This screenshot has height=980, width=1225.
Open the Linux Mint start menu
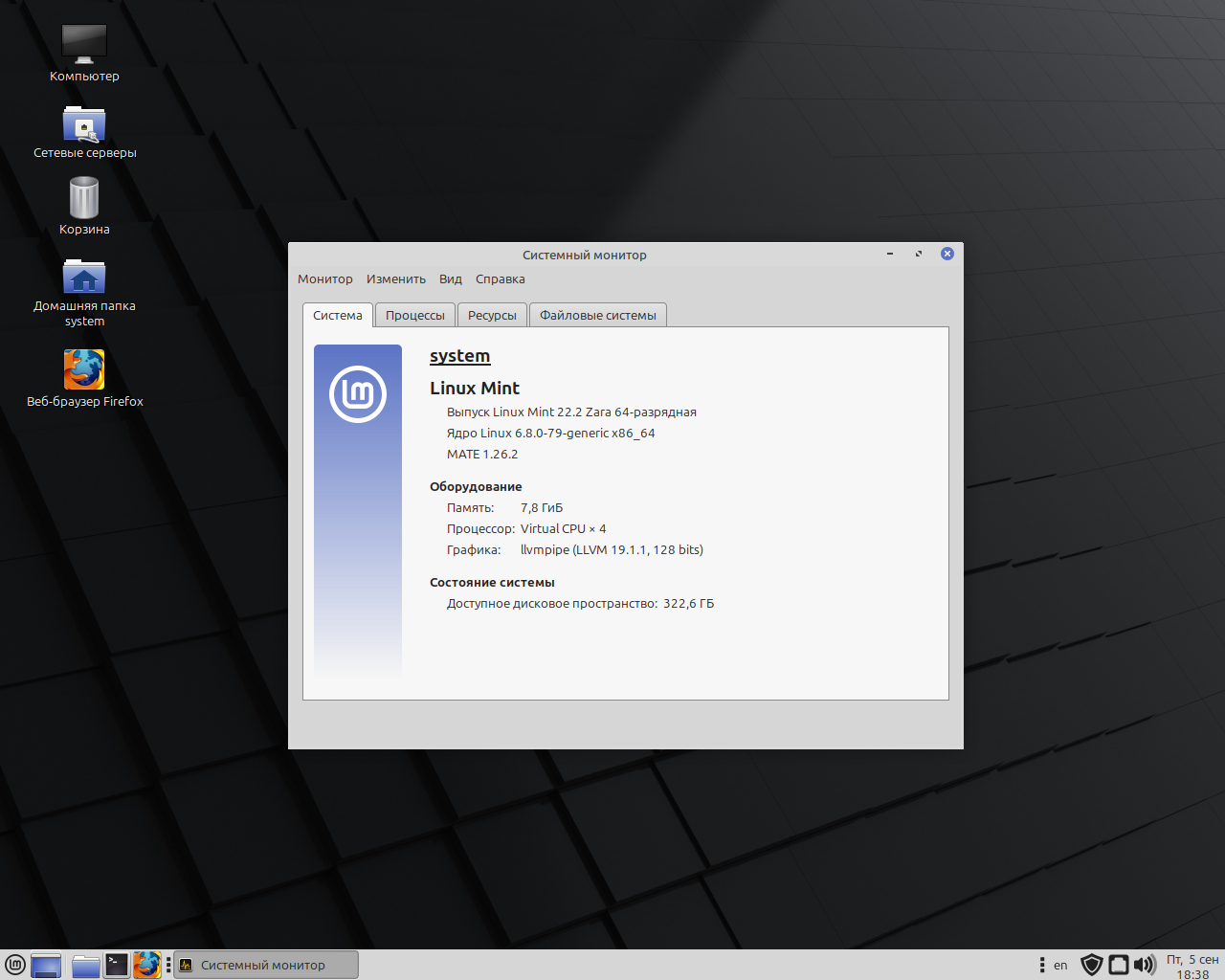point(14,965)
